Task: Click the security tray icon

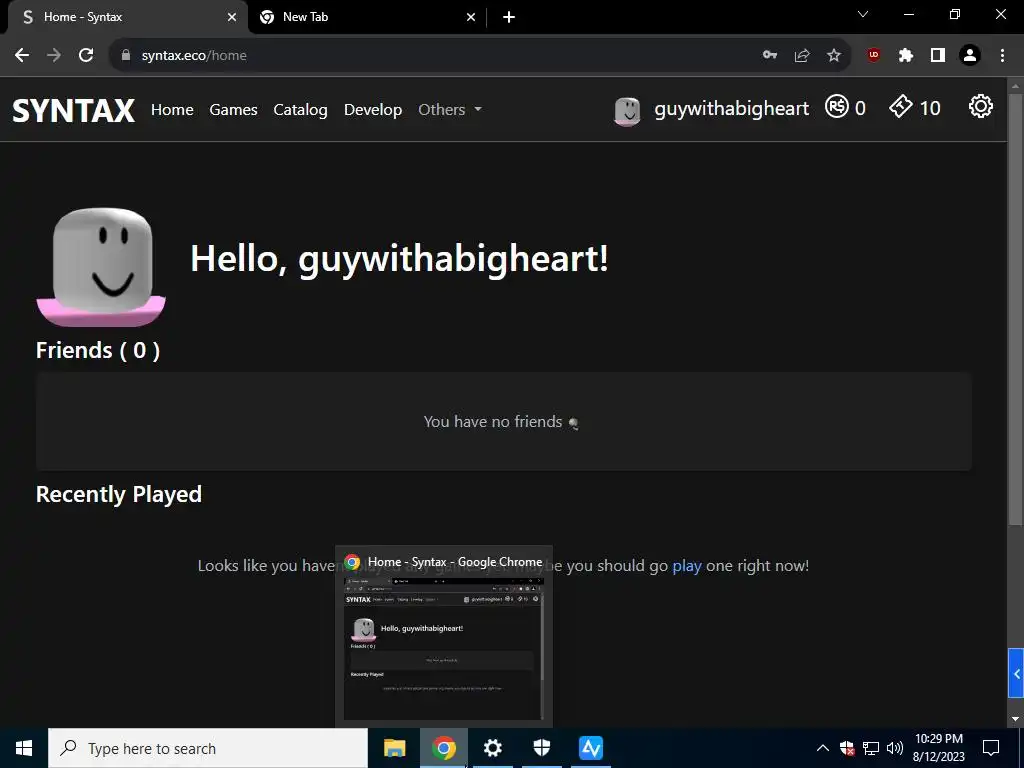Action: [847, 748]
